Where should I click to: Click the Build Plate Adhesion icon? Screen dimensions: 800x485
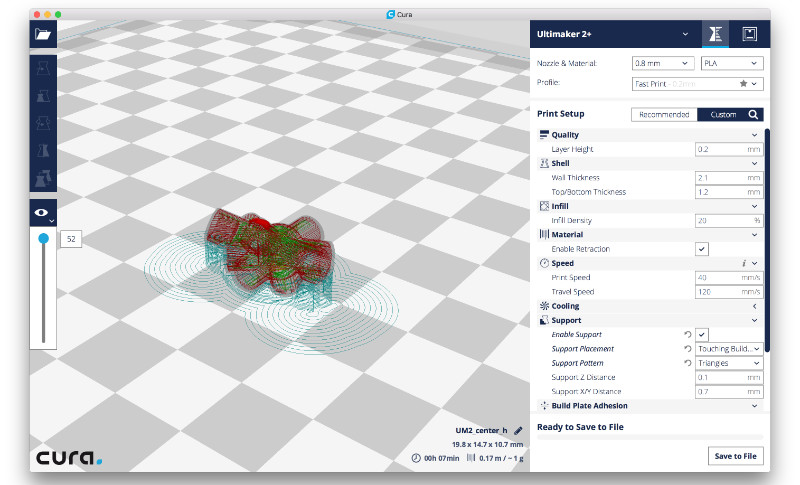(544, 406)
